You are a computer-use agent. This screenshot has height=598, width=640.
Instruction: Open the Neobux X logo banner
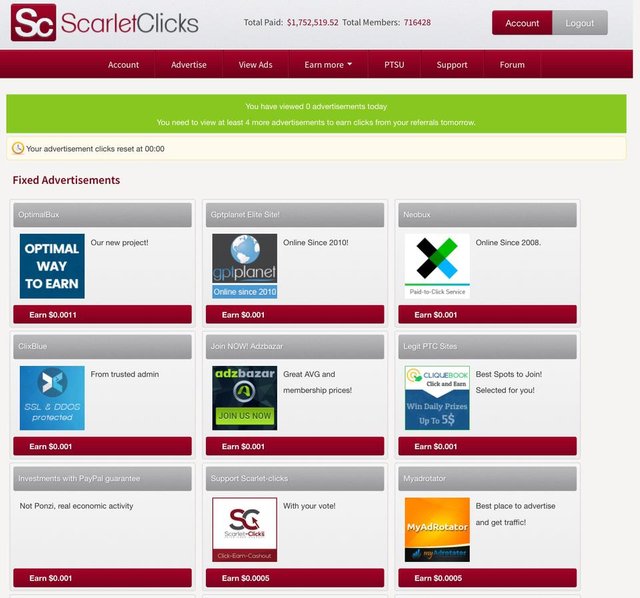[437, 266]
